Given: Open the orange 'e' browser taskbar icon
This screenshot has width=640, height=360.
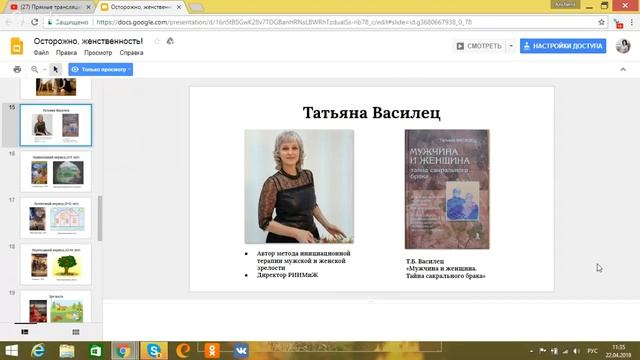Looking at the screenshot, I should coord(183,351).
